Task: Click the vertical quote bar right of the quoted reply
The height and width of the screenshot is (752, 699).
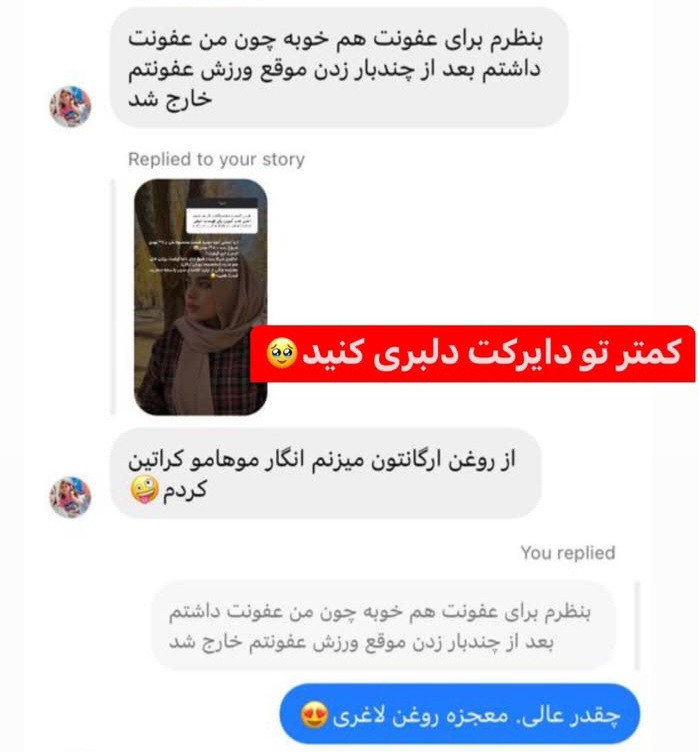Action: pyautogui.click(x=637, y=626)
